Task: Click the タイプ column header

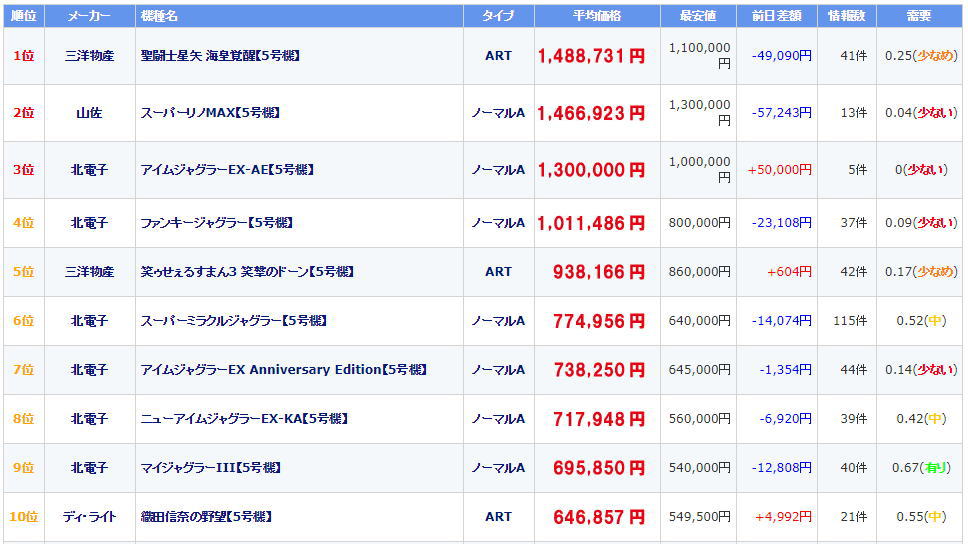Action: (x=498, y=15)
